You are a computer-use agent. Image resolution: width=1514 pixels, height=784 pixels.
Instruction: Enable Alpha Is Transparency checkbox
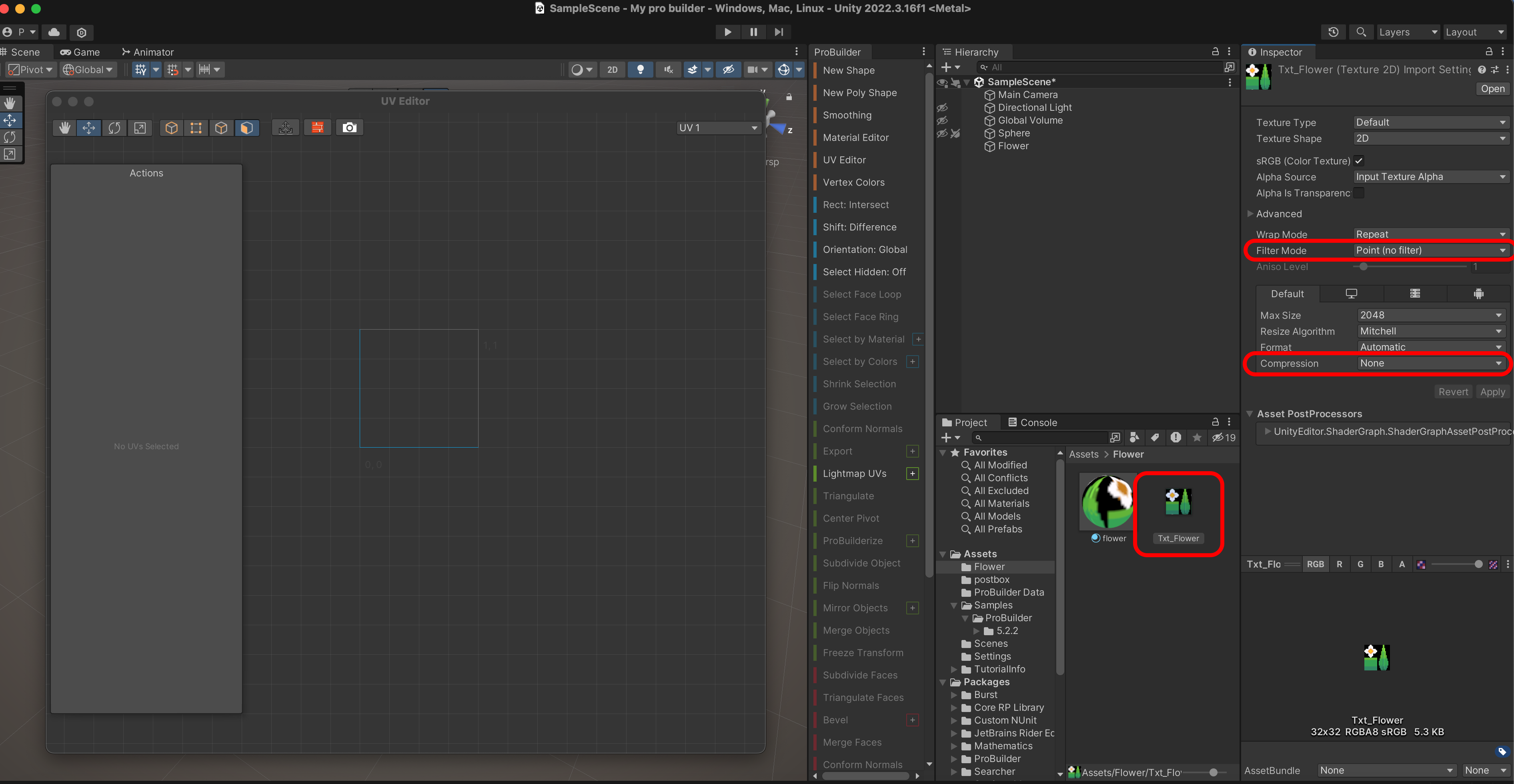[x=1358, y=193]
